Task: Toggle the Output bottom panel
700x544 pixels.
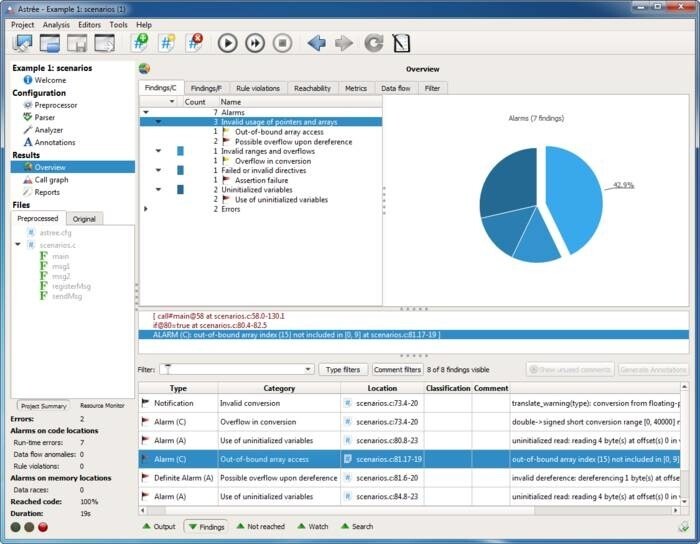Action: click(x=158, y=526)
